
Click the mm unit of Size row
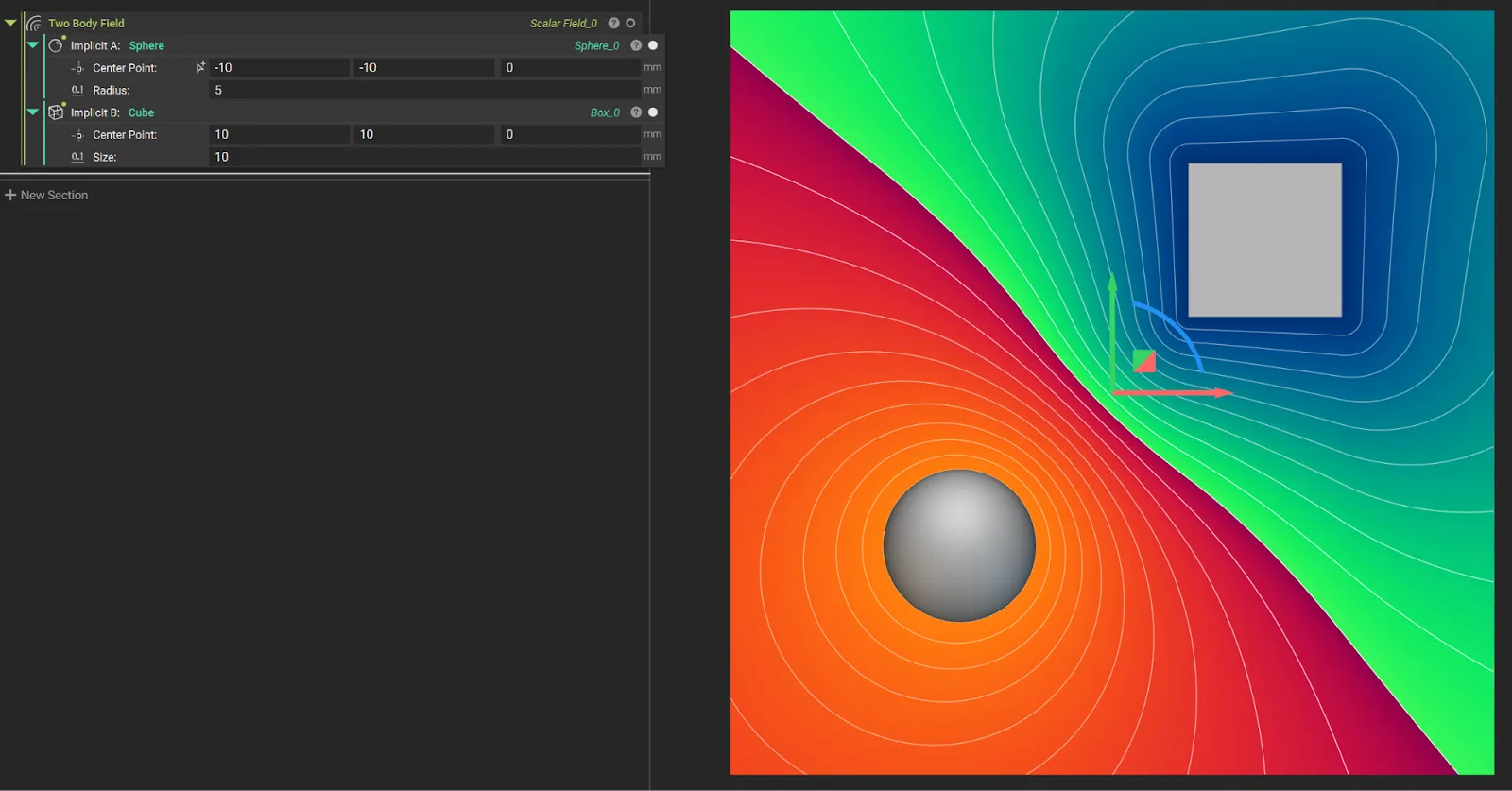coord(652,157)
